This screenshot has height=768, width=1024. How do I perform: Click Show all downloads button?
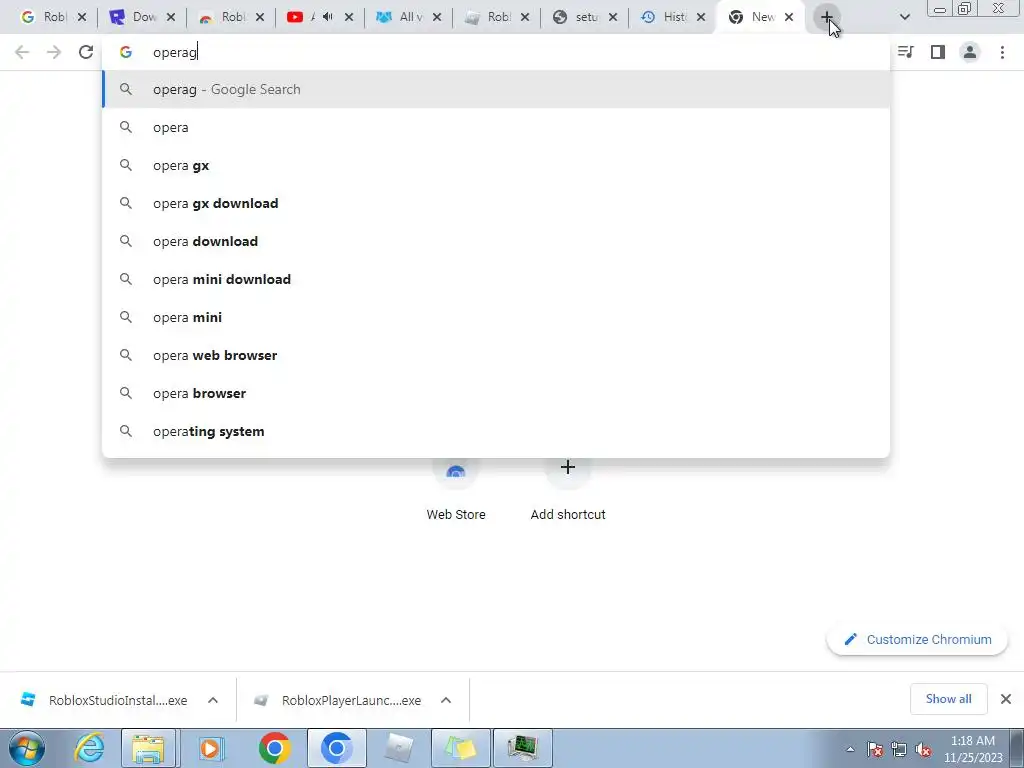click(x=948, y=699)
